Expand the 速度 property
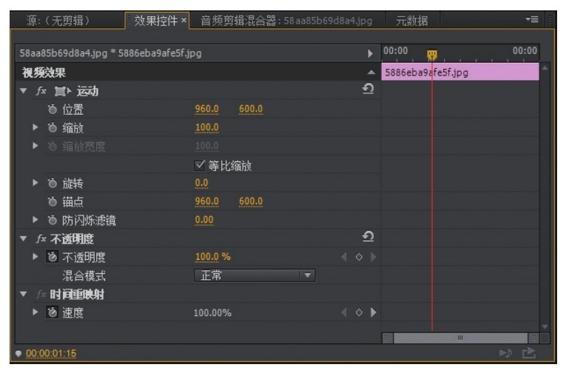 [x=35, y=312]
